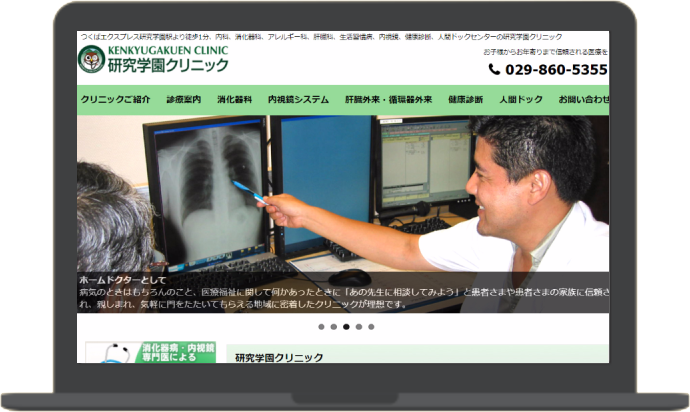Open the お問い合わせ menu item
This screenshot has height=412, width=690.
click(x=584, y=99)
